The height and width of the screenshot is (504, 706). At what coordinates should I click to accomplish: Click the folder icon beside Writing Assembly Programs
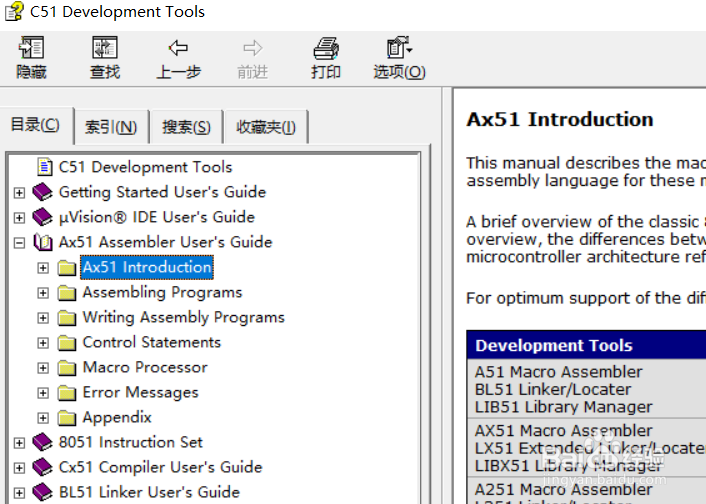point(67,318)
